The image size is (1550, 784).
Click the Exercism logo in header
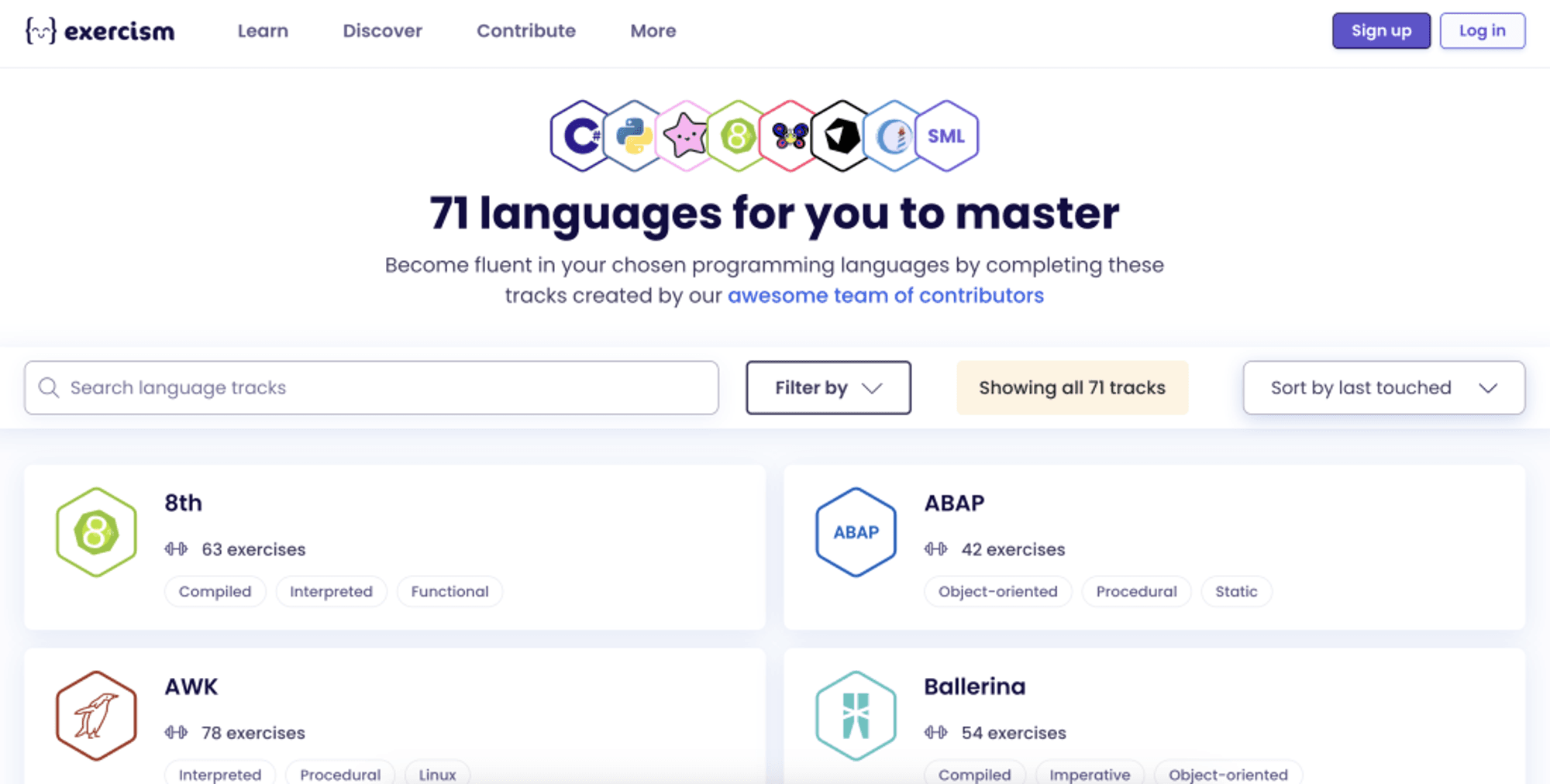tap(100, 31)
